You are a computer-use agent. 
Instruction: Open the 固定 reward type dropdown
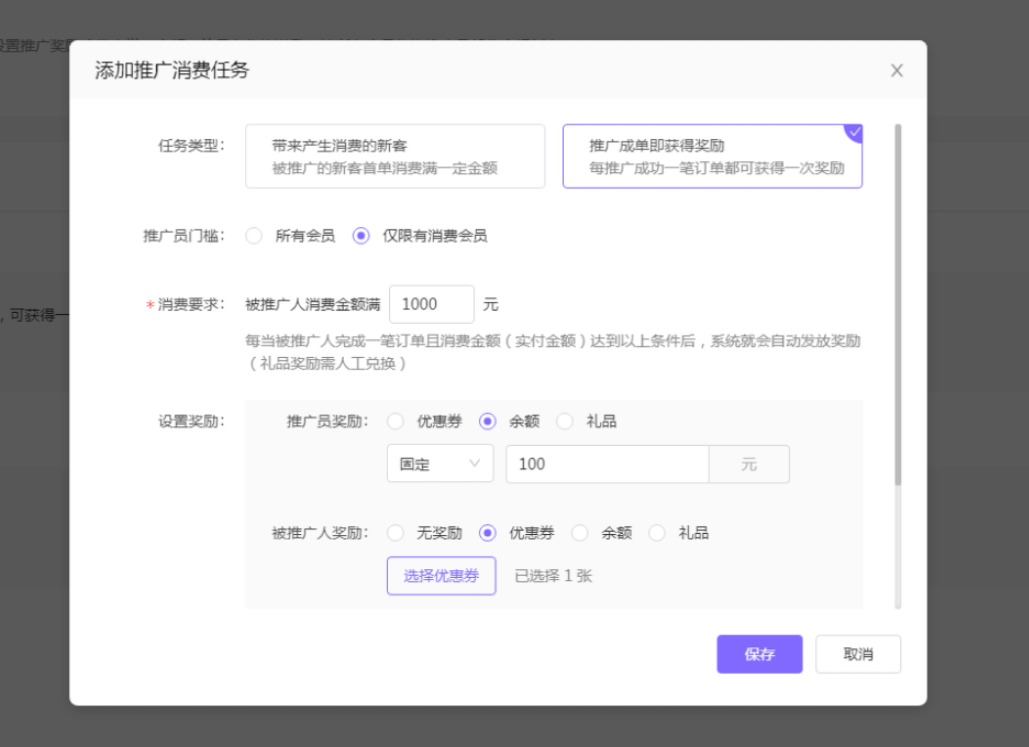point(440,463)
